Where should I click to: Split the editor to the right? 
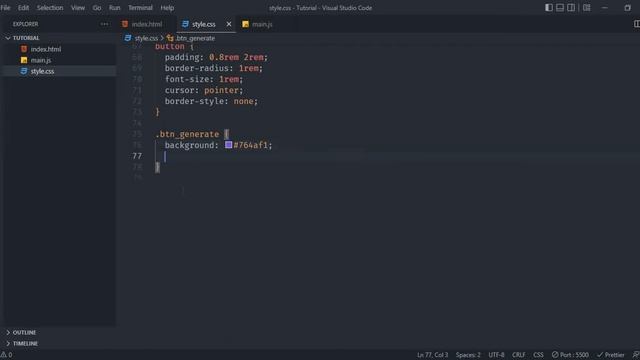(x=636, y=24)
